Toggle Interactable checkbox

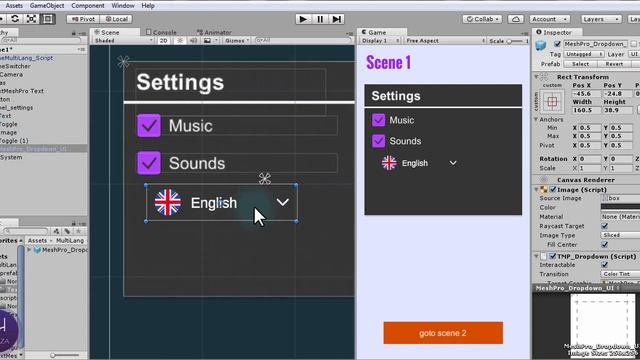(x=604, y=264)
